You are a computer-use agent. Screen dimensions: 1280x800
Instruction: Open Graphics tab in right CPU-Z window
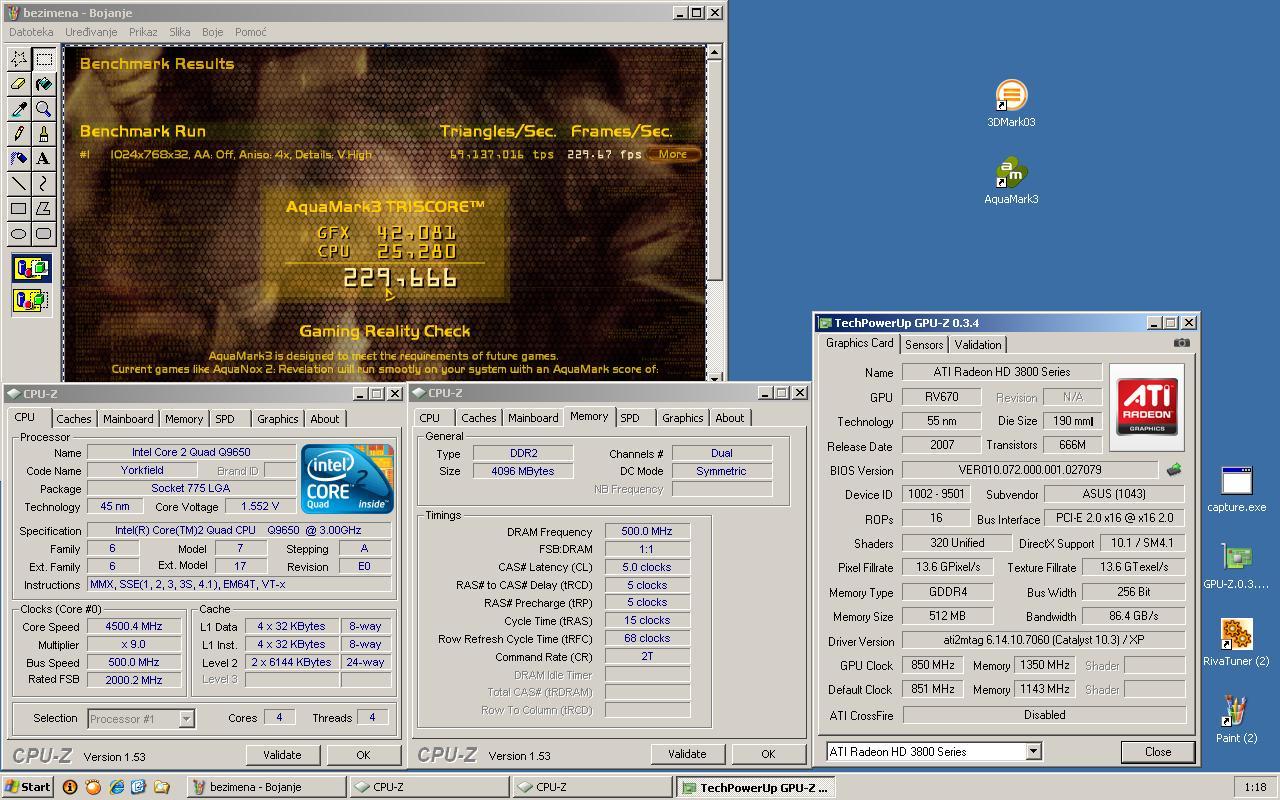tap(683, 418)
